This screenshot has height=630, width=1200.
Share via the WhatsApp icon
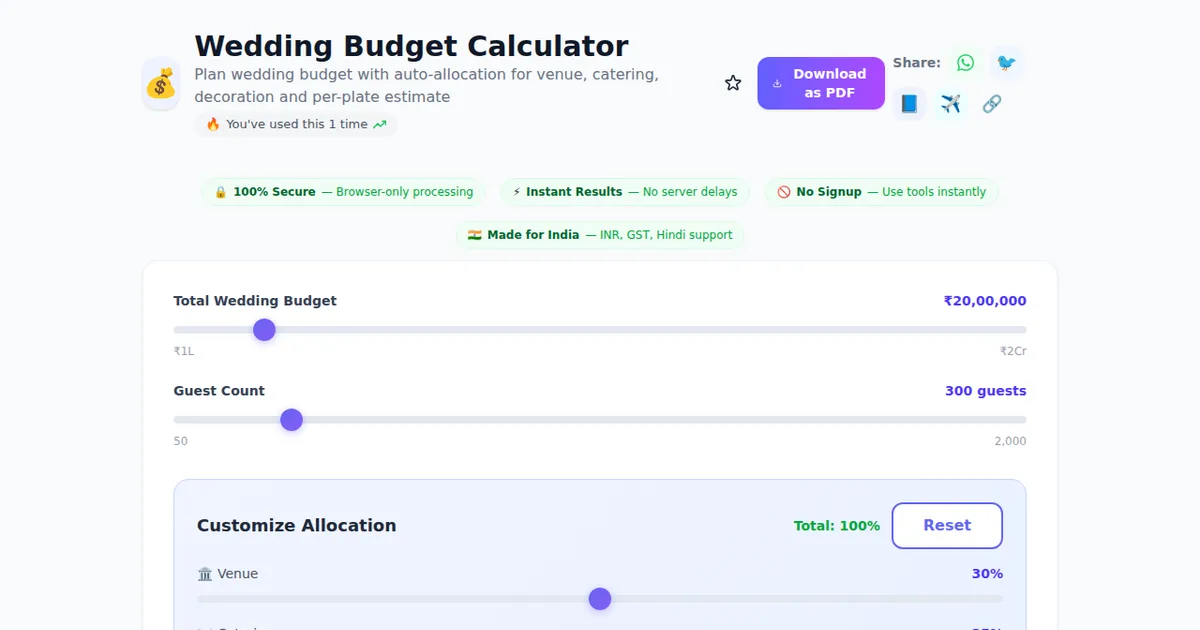(965, 63)
